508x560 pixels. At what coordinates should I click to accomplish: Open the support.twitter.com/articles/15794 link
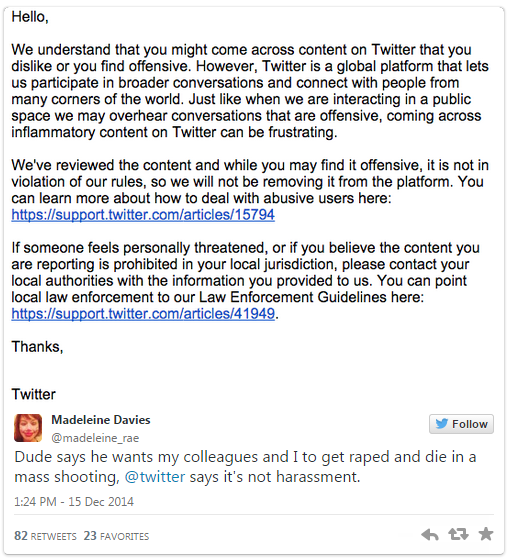click(143, 215)
